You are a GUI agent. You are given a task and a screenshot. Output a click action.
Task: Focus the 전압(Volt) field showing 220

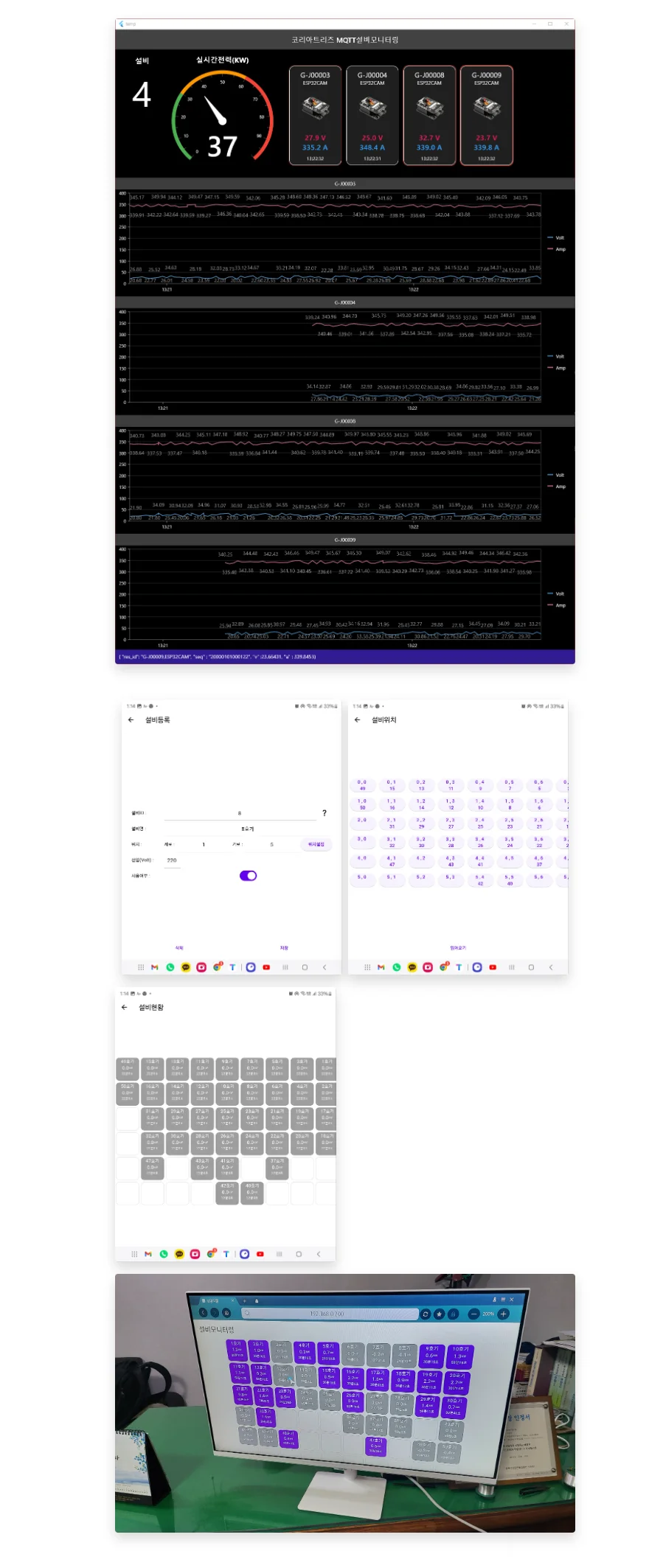tap(172, 860)
